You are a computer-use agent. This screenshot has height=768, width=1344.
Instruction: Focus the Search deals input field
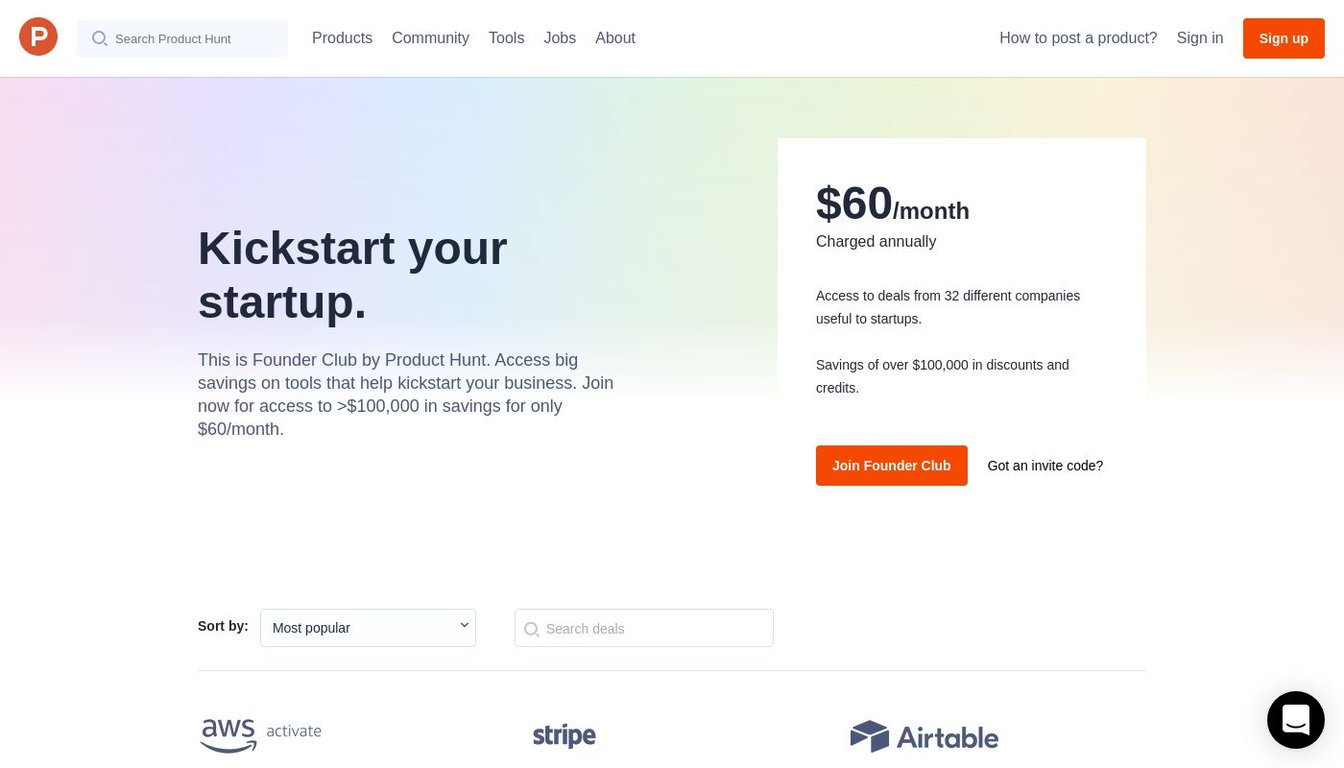pyautogui.click(x=644, y=628)
